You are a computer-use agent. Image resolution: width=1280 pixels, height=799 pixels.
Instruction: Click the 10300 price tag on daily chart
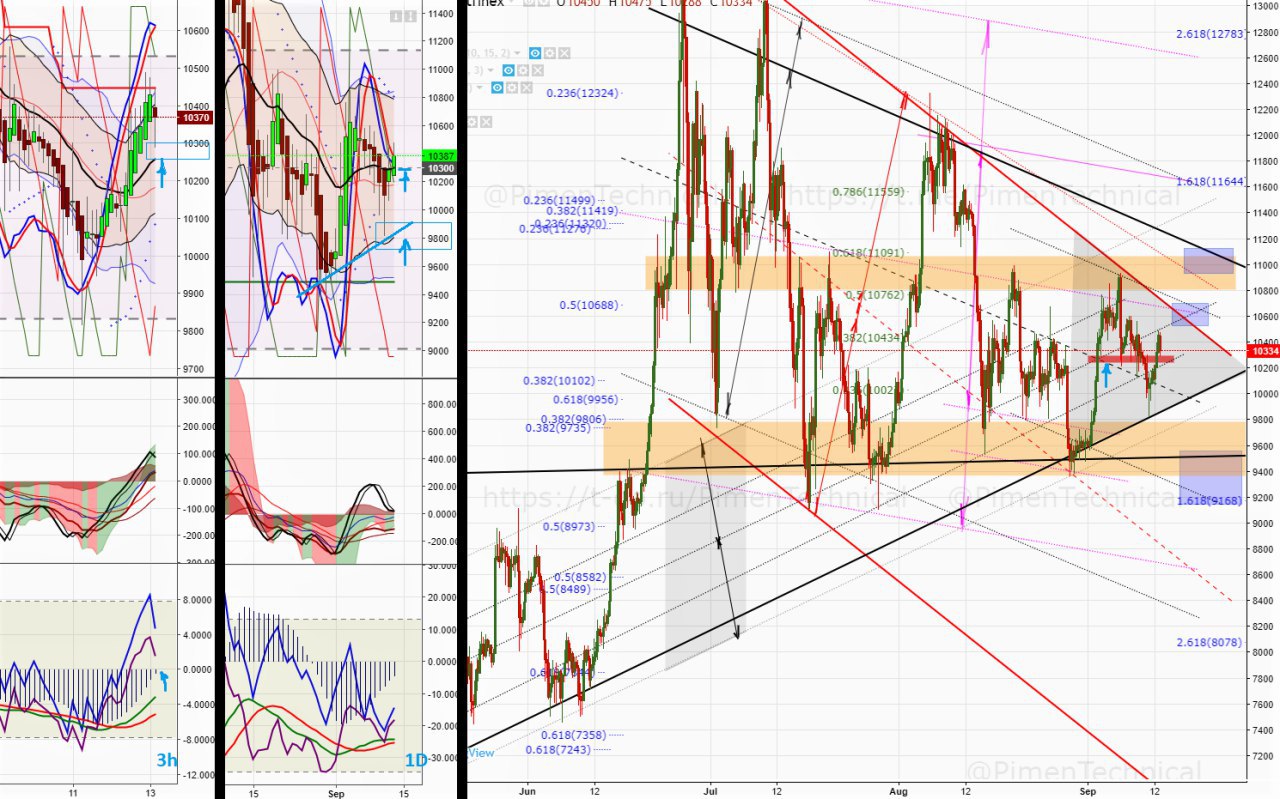[x=441, y=169]
